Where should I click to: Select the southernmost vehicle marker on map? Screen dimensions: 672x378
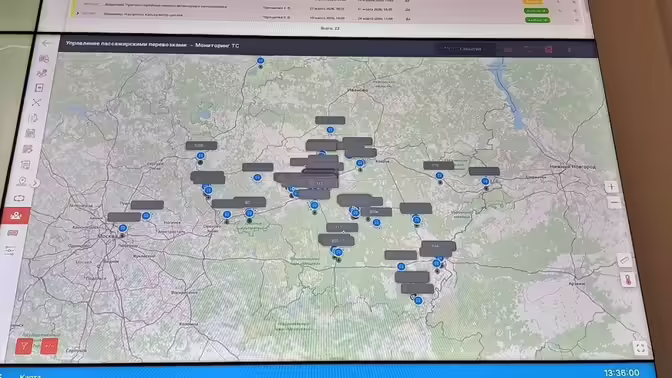point(418,300)
